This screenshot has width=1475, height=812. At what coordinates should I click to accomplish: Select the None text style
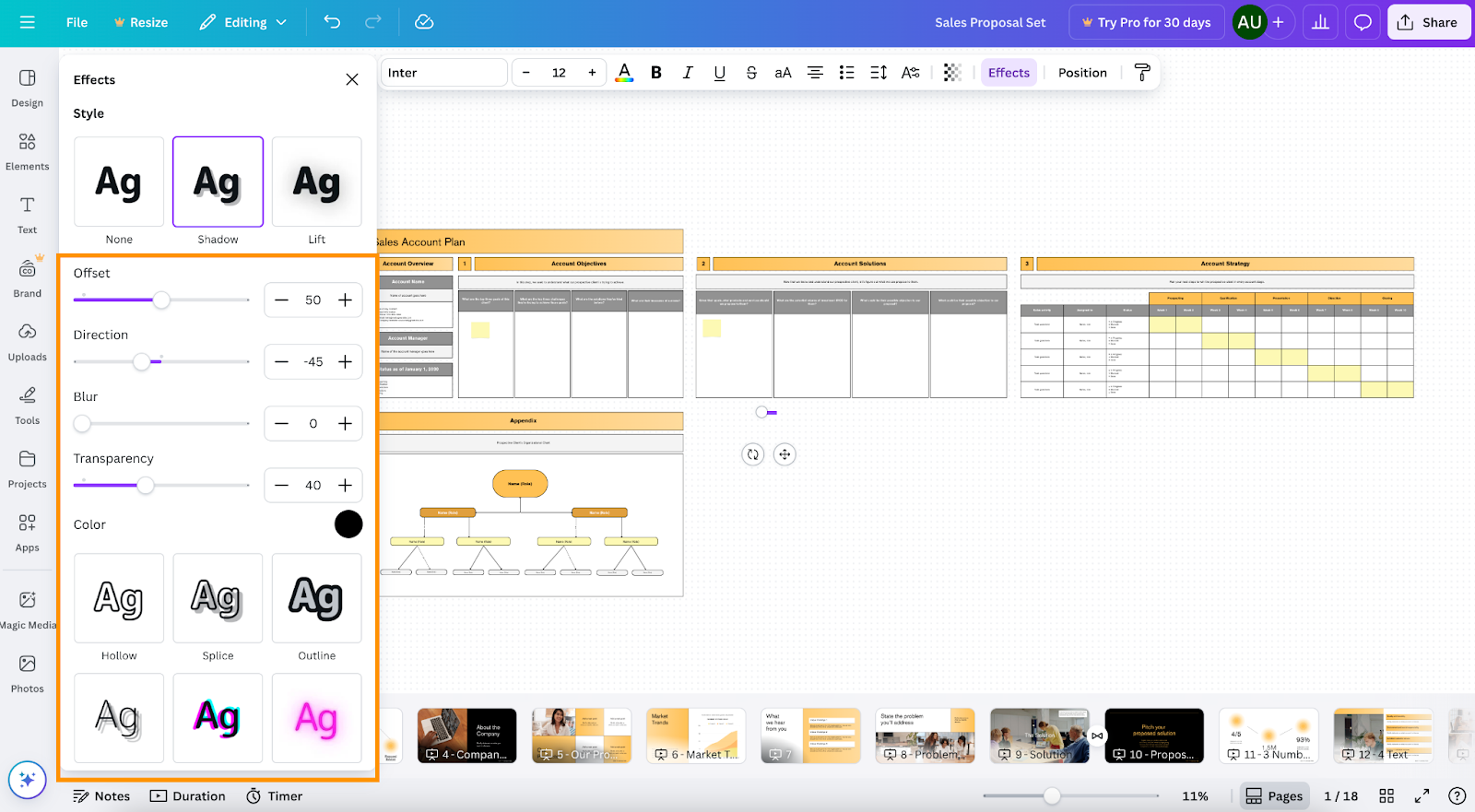(119, 182)
